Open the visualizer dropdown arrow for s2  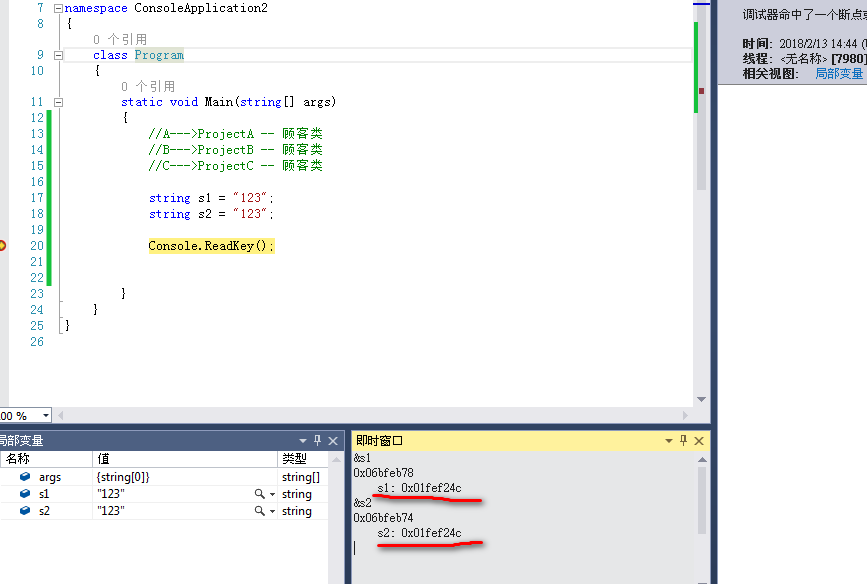coord(272,512)
